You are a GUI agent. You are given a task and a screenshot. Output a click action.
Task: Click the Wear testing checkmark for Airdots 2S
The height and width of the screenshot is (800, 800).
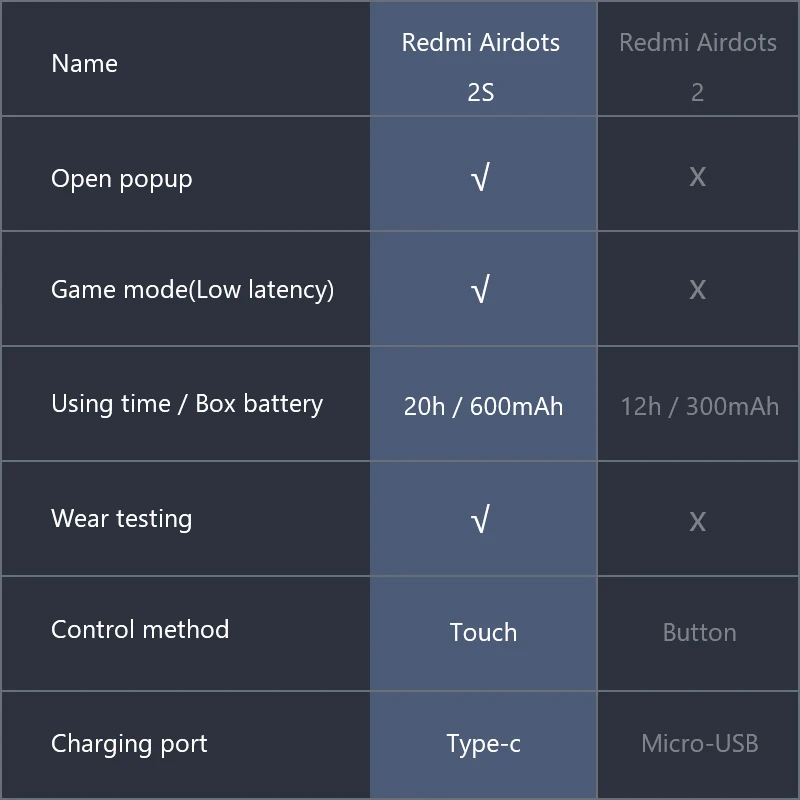(481, 520)
